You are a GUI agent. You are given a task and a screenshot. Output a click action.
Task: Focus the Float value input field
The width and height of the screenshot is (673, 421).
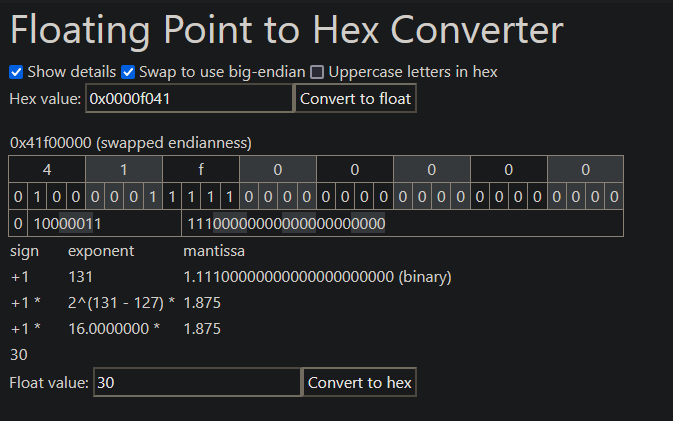[x=197, y=383]
